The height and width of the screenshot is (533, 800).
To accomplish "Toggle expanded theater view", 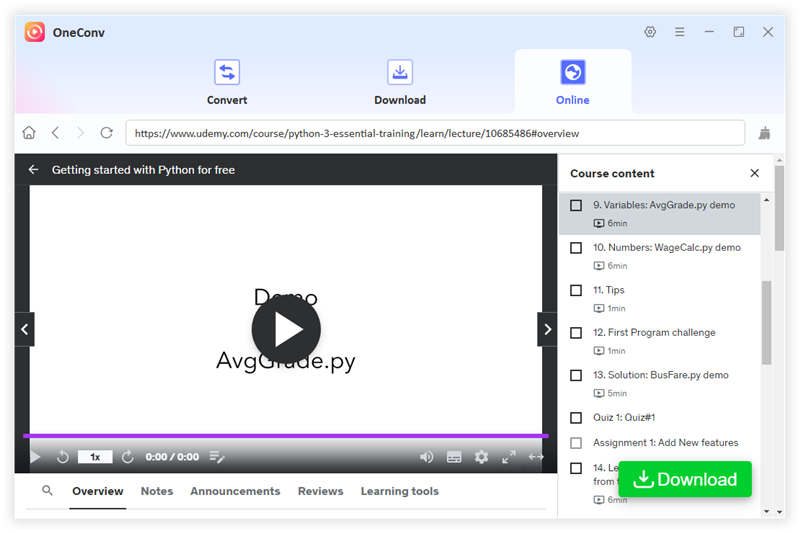I will (536, 457).
